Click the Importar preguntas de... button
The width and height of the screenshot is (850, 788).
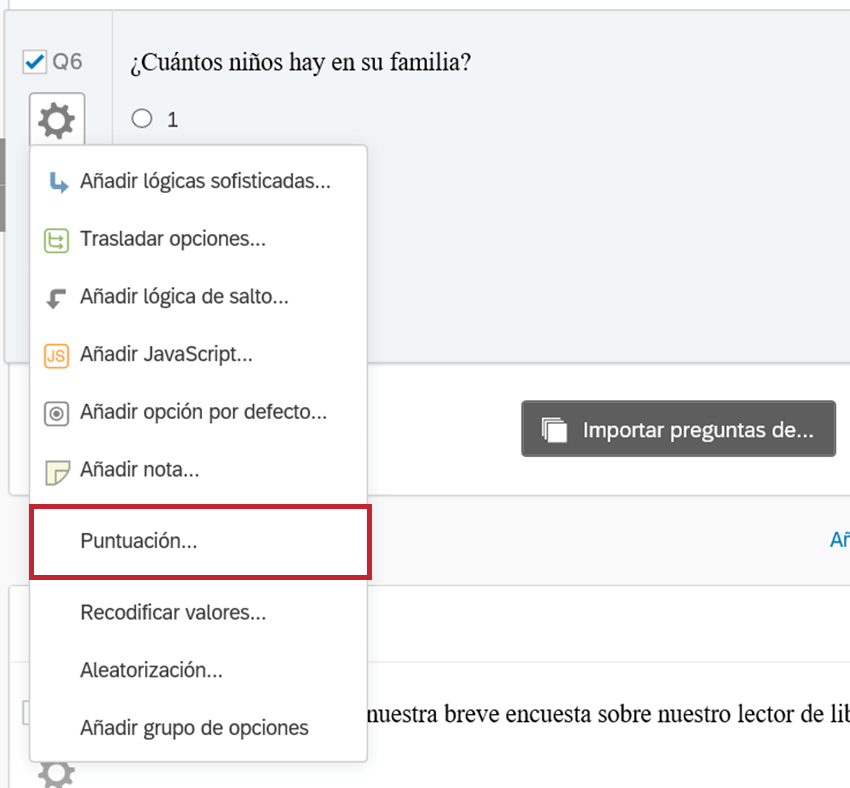click(678, 429)
